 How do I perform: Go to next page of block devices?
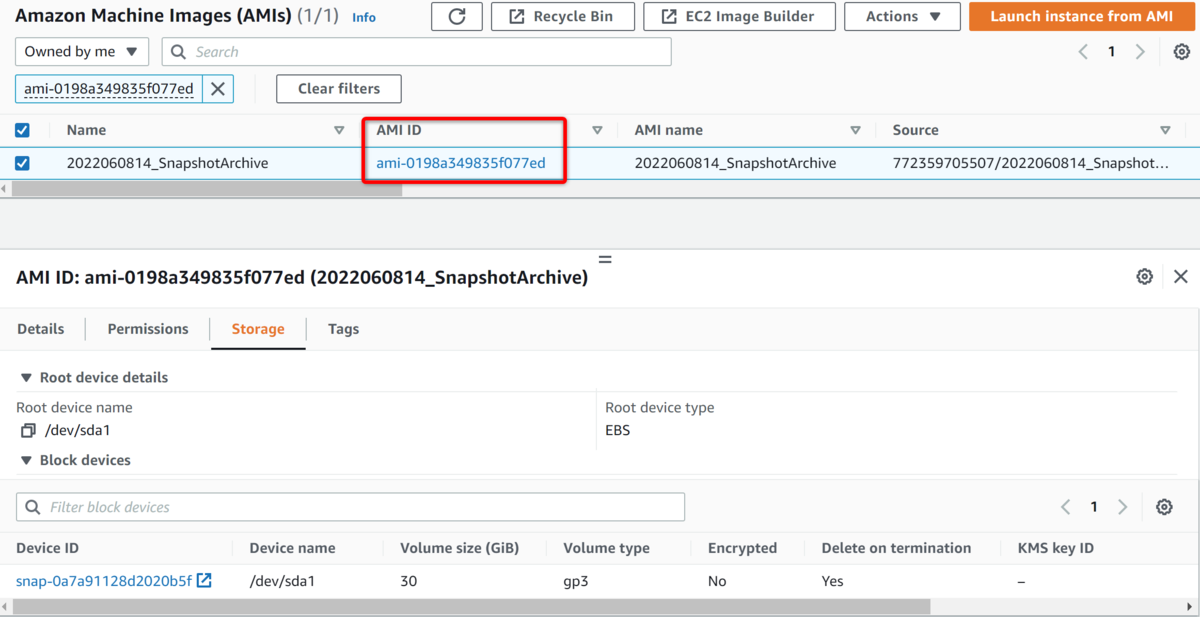[1123, 507]
